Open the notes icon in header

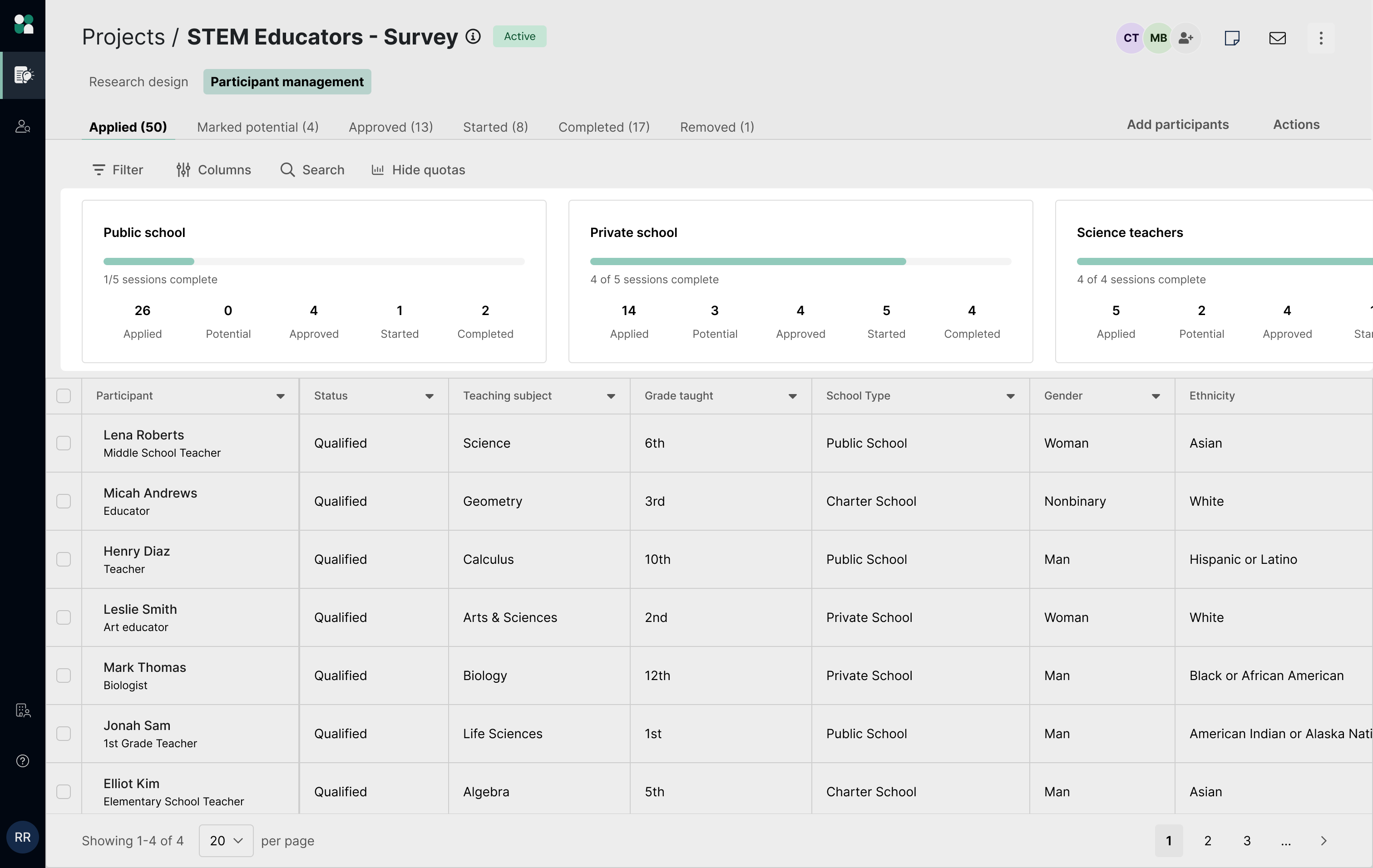pyautogui.click(x=1232, y=38)
